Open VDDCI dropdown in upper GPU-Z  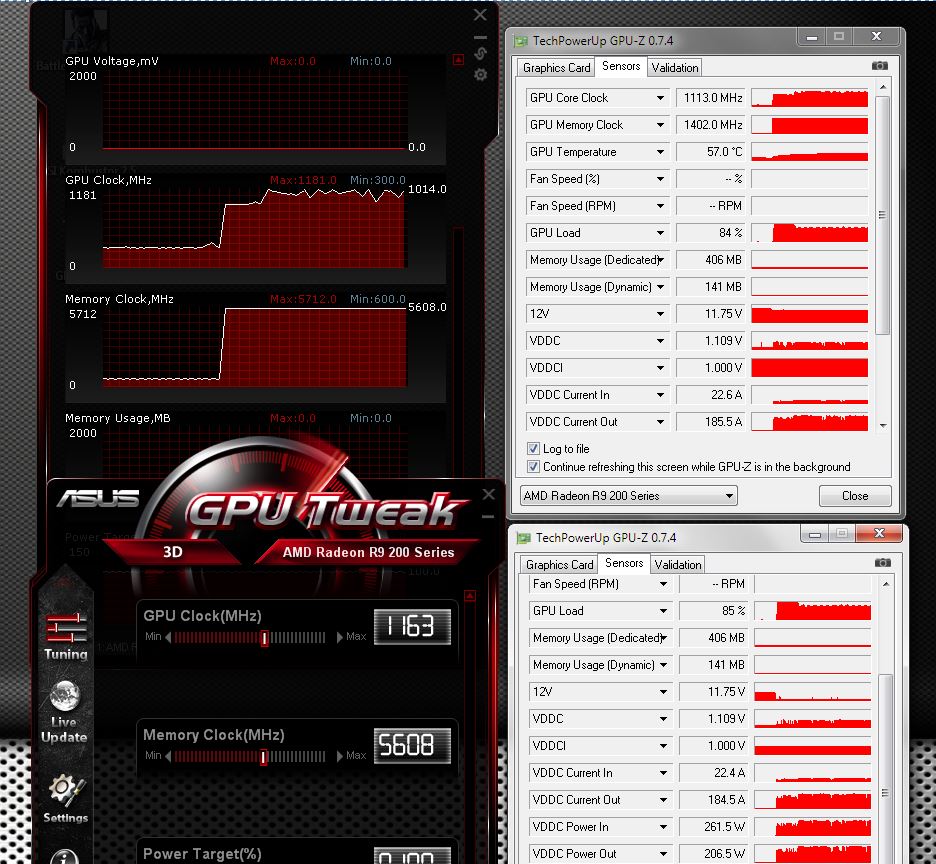pyautogui.click(x=660, y=368)
